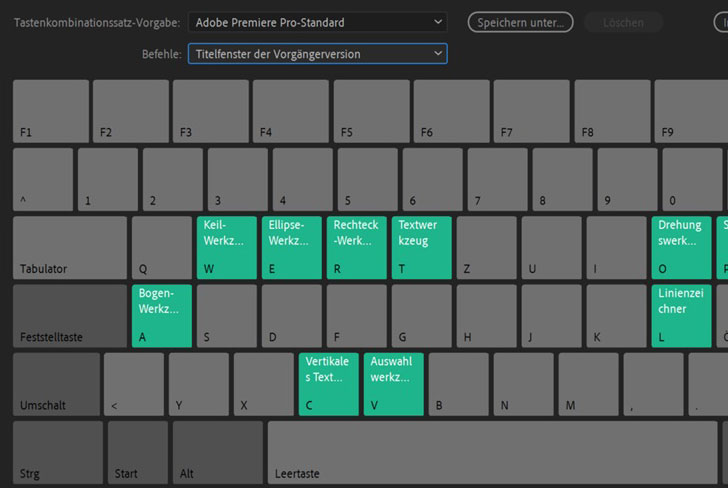Click the Feststelltaste key
This screenshot has width=728, height=488.
click(x=69, y=315)
